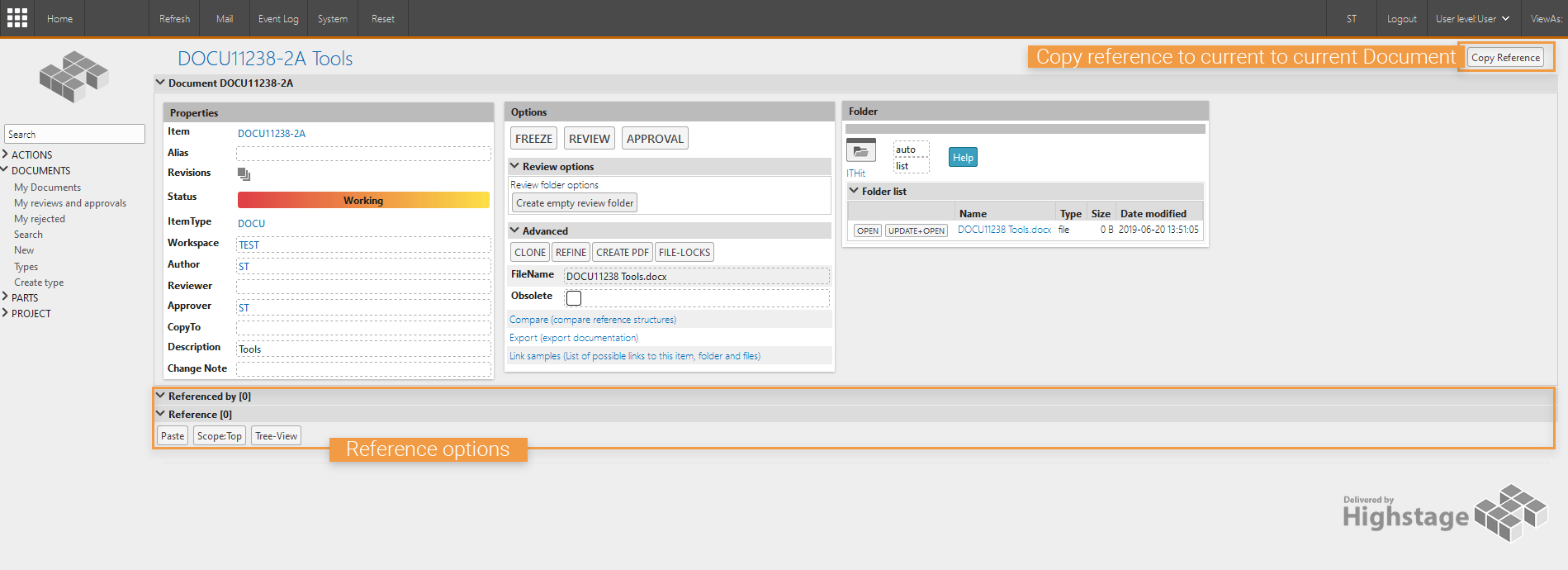Screen dimensions: 1568x570
Task: Click OPEN for DOCU11238 Tools.docx
Action: tap(868, 230)
